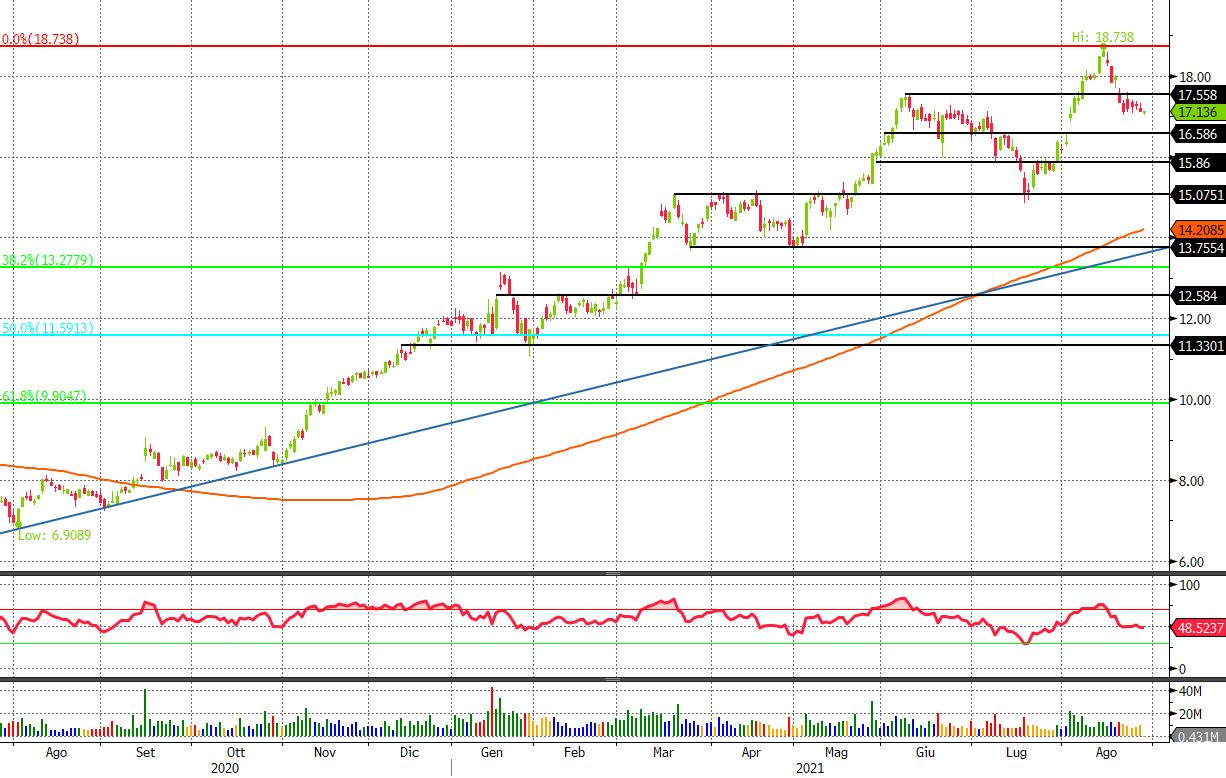
Task: Click the 15.0751 level tag
Action: pyautogui.click(x=1199, y=194)
